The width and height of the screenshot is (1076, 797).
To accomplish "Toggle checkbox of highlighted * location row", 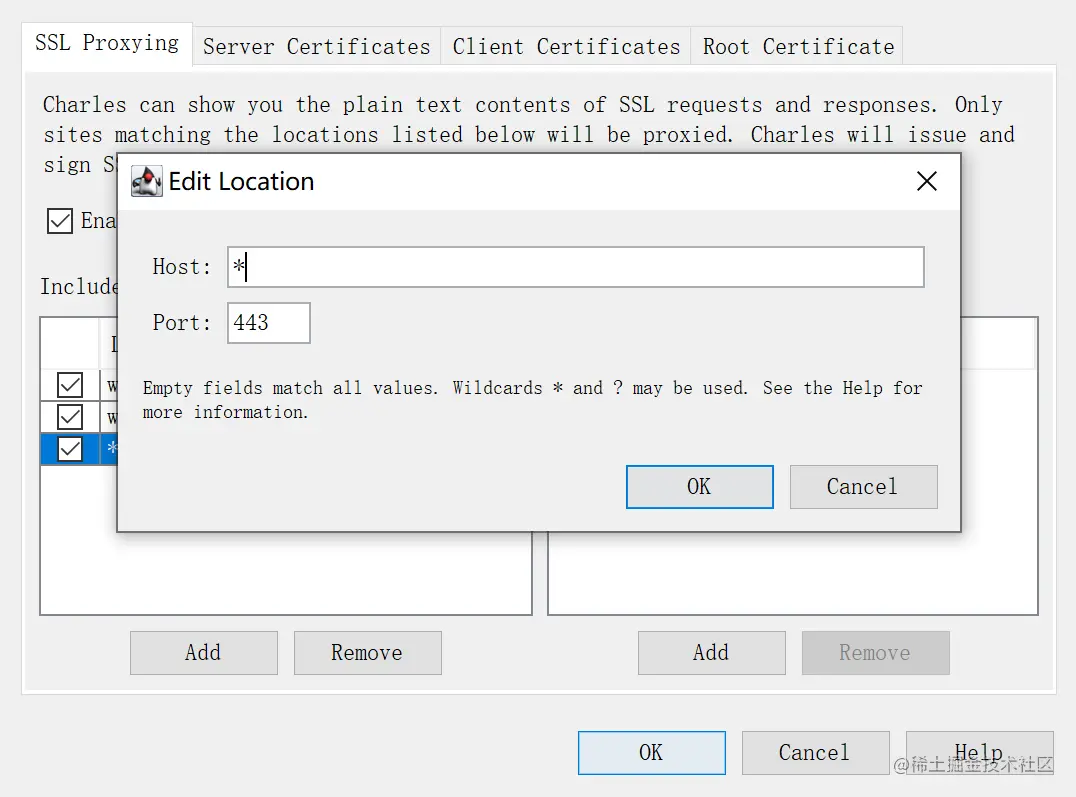I will (x=70, y=449).
